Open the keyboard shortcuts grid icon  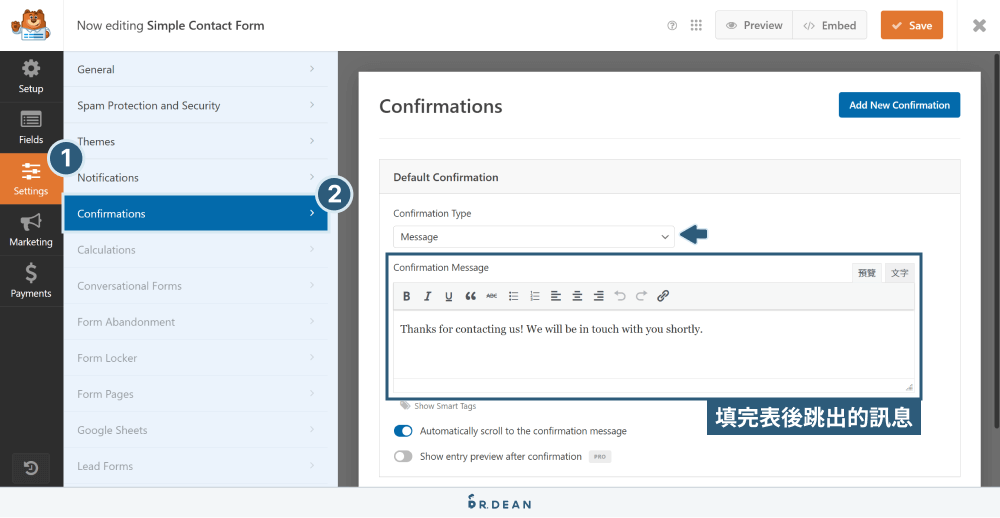(x=696, y=26)
